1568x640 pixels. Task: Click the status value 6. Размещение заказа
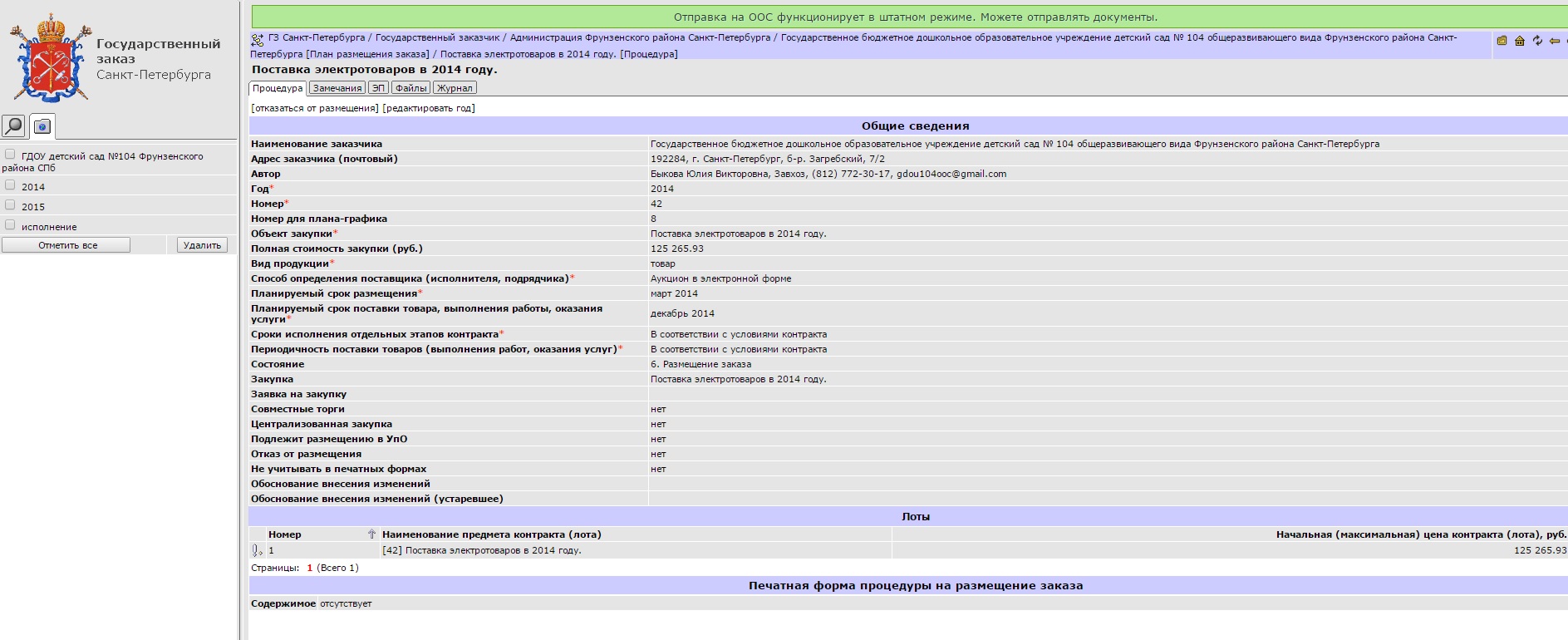point(700,364)
